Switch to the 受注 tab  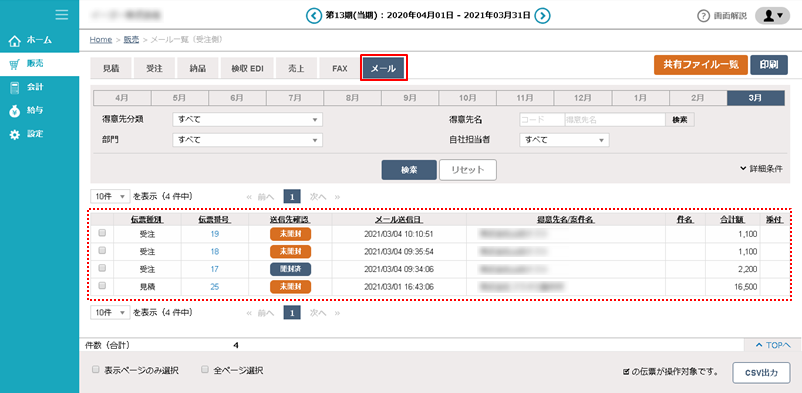click(x=154, y=69)
